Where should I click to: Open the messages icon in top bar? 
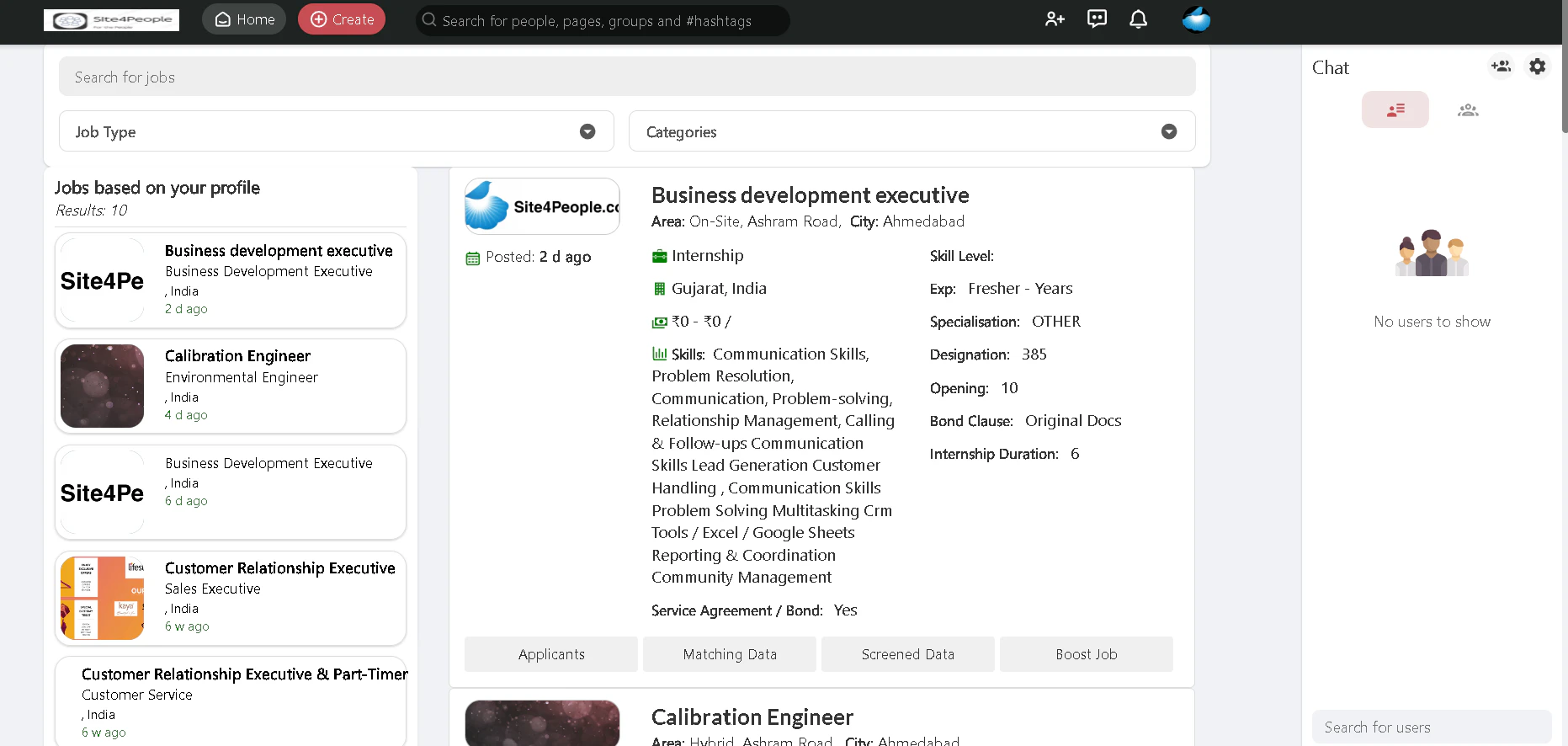tap(1097, 19)
